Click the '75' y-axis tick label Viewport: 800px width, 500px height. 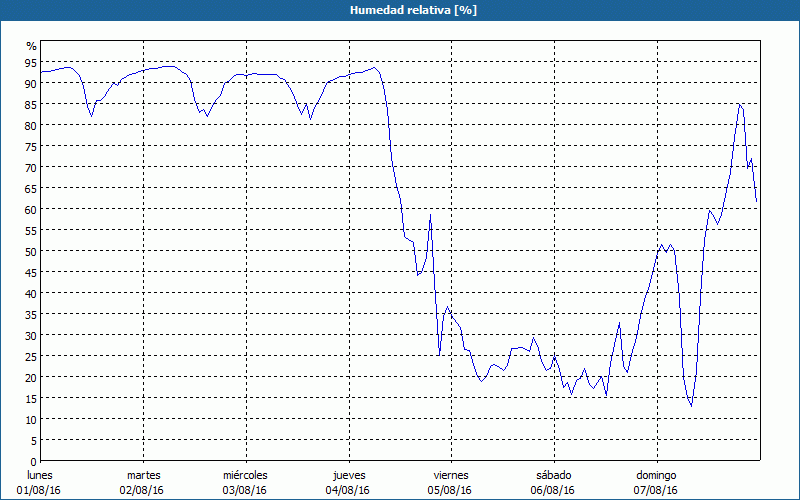(x=31, y=146)
